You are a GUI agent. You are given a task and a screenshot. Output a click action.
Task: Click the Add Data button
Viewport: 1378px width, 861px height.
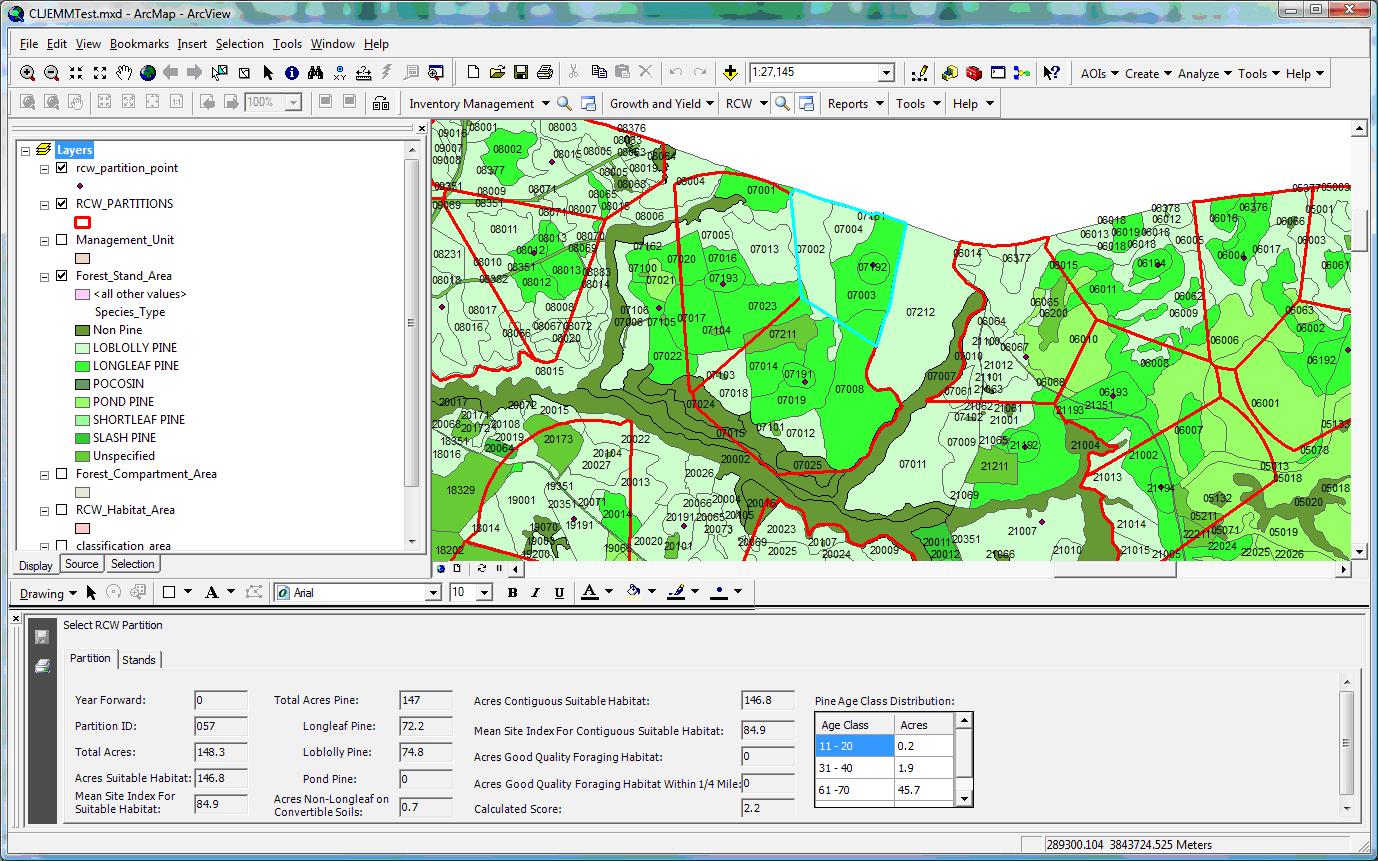[x=731, y=73]
